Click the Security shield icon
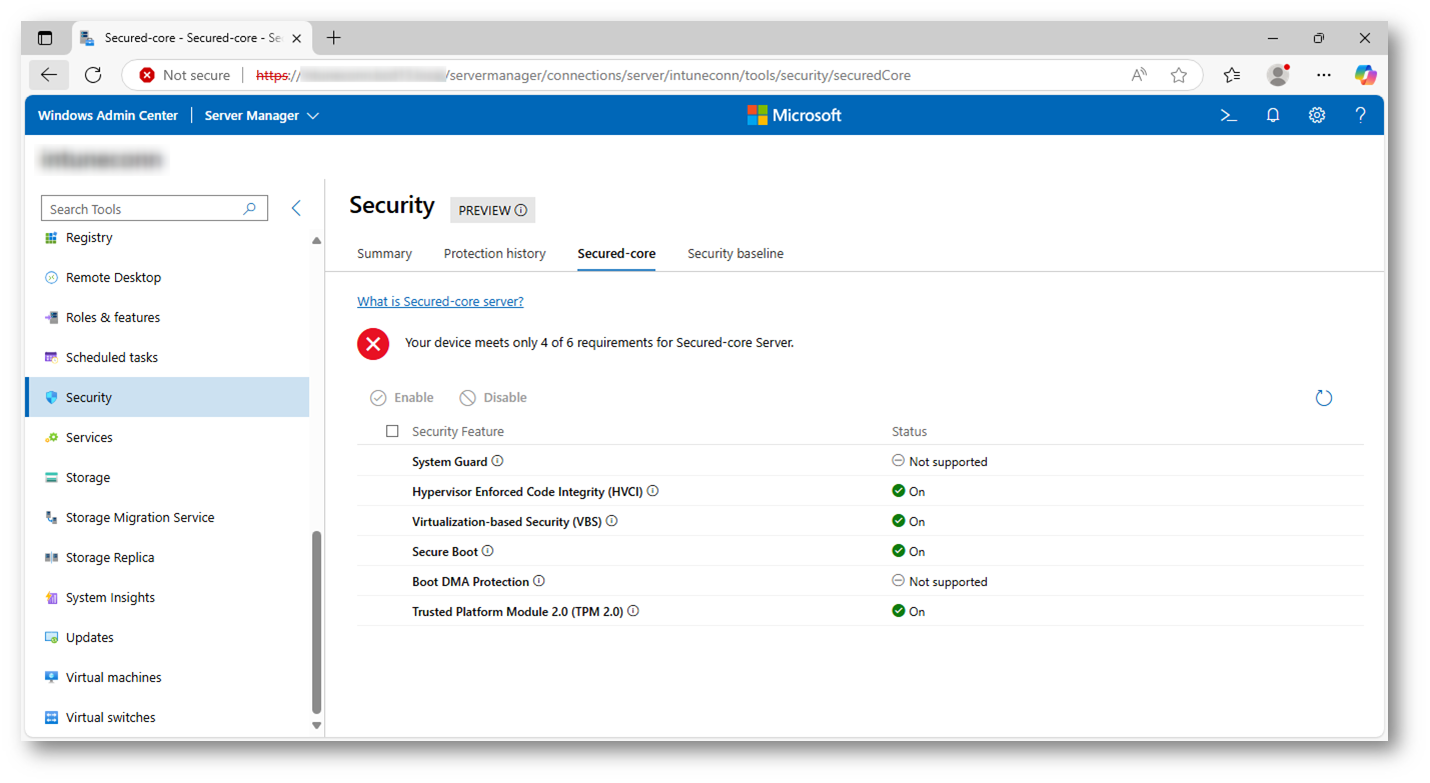The height and width of the screenshot is (783, 1430). tap(51, 398)
